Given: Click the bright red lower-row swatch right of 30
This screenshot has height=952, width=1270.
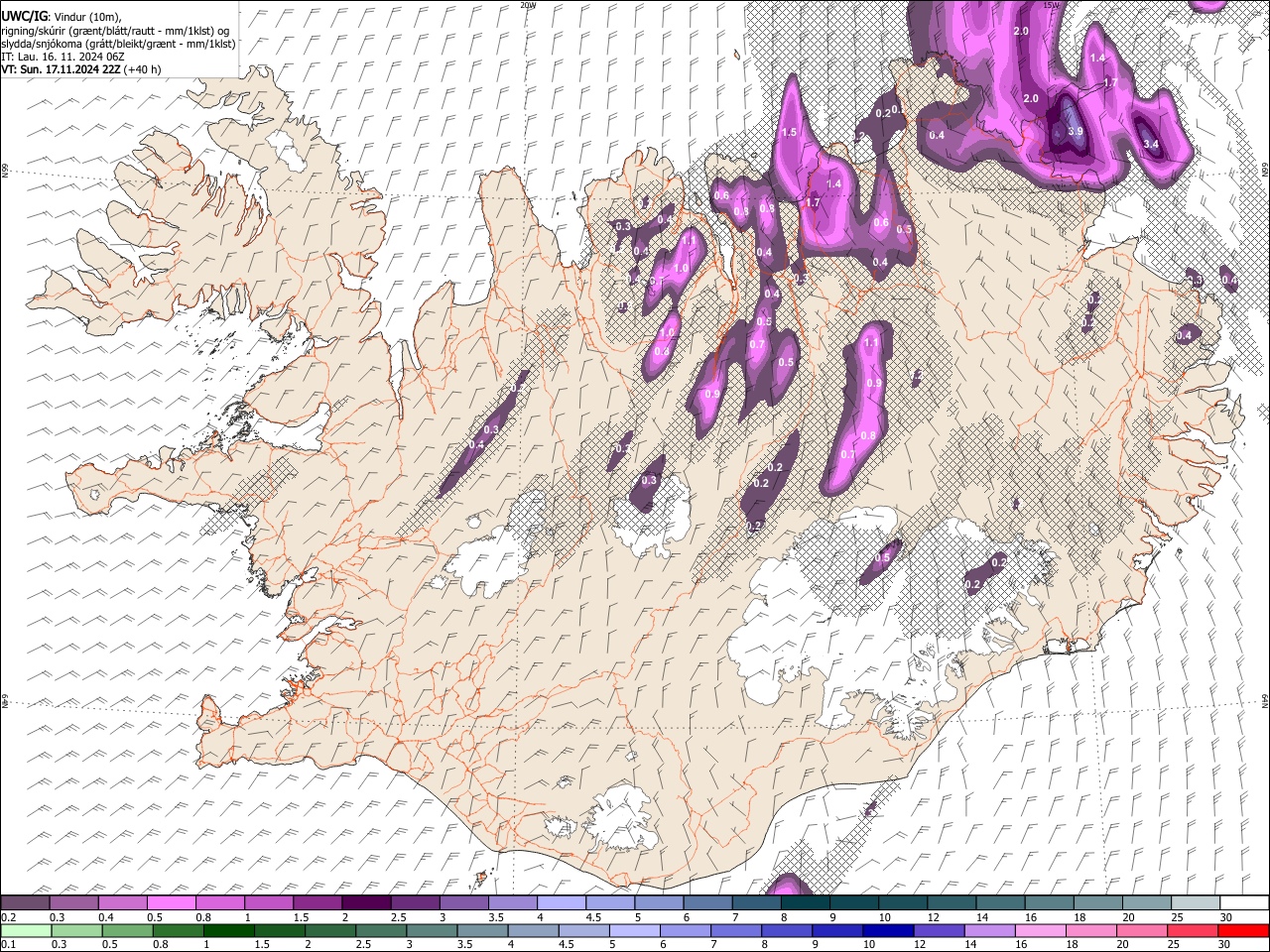Looking at the screenshot, I should coord(1243,931).
